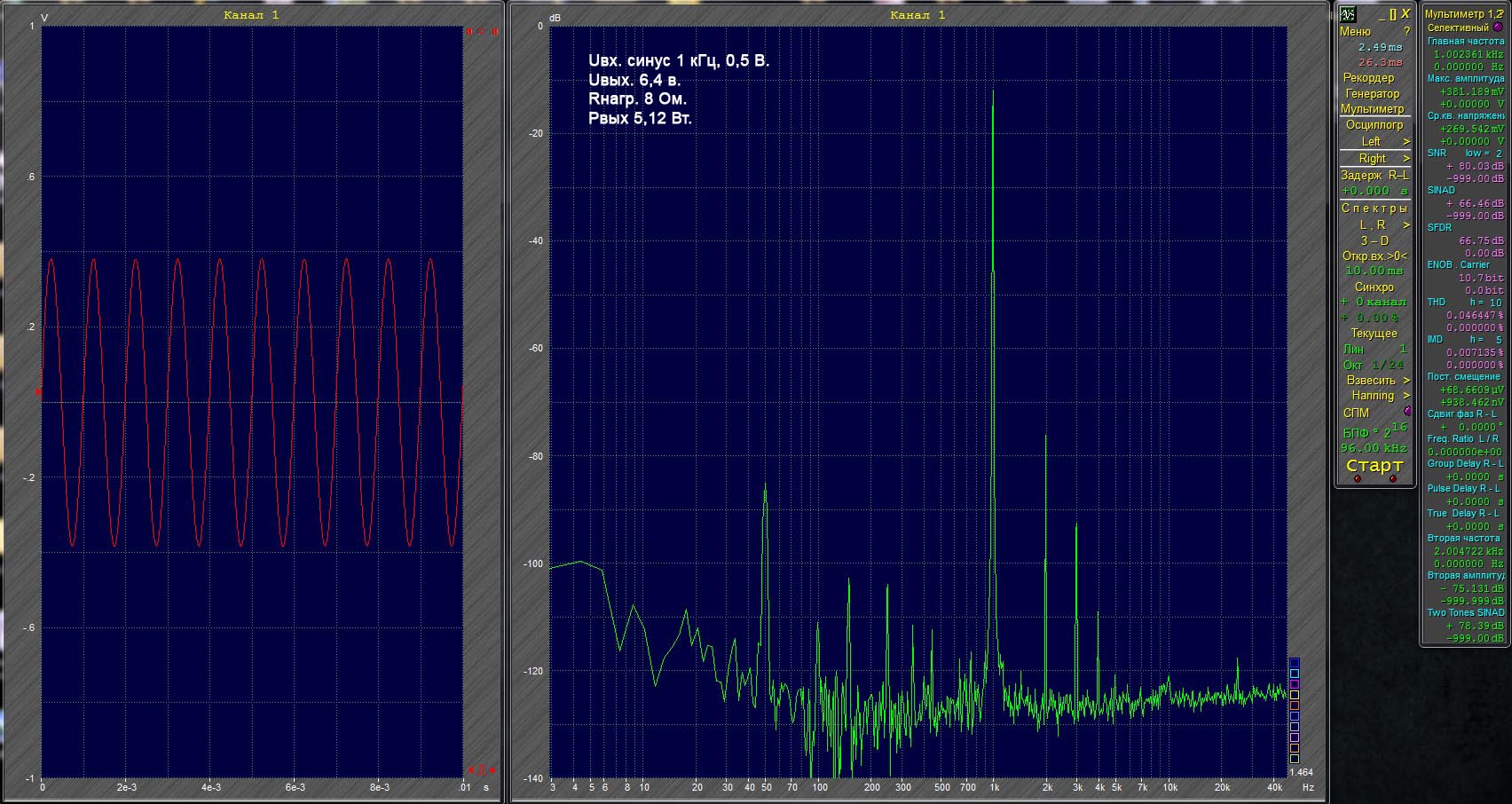Select the dark blue trace swatch
1512x804 pixels.
(1295, 663)
